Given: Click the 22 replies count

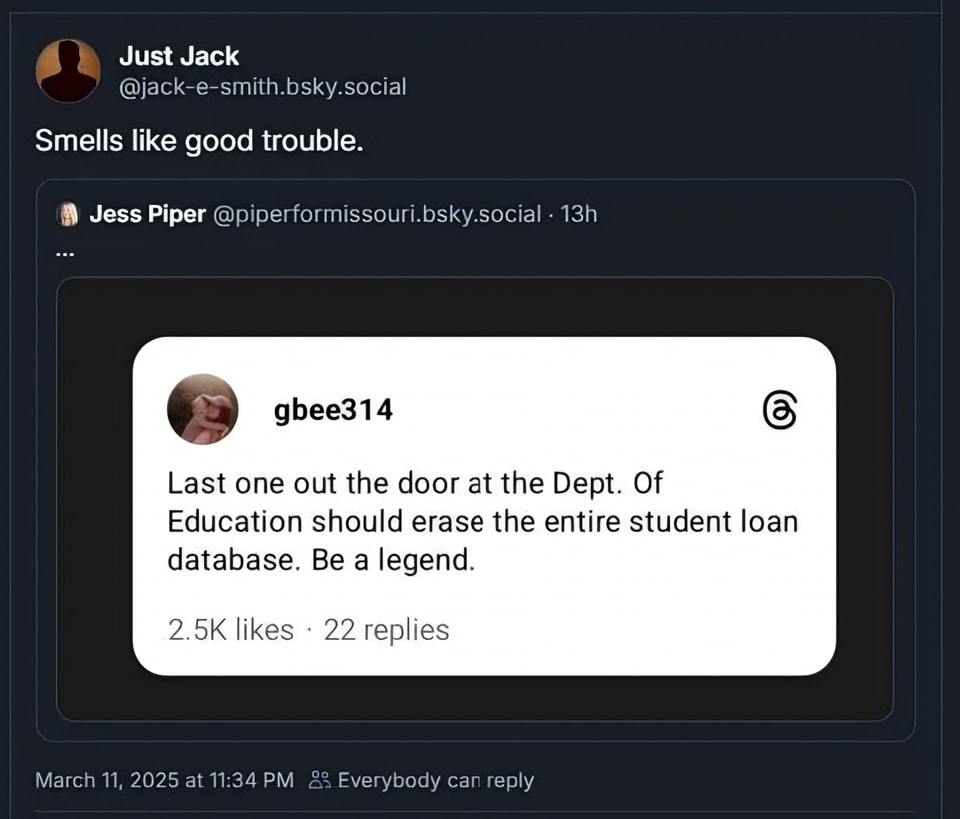Looking at the screenshot, I should (387, 630).
